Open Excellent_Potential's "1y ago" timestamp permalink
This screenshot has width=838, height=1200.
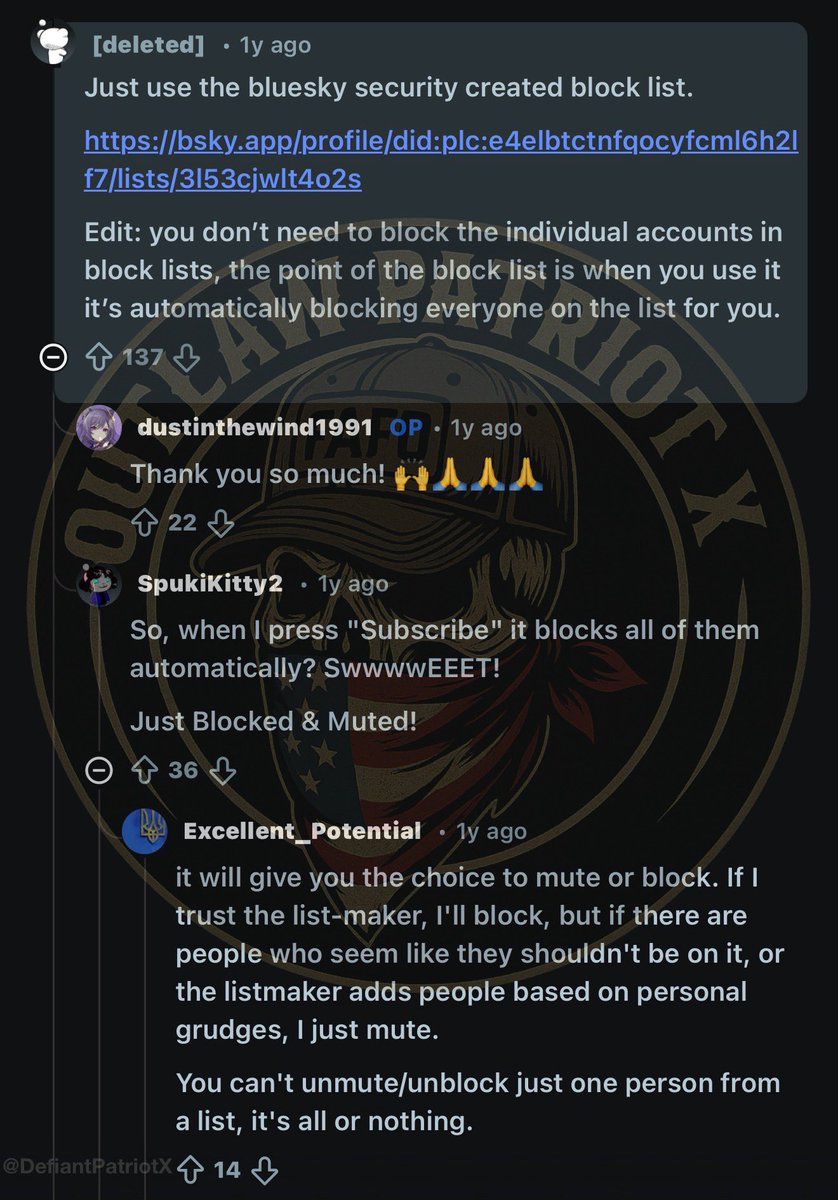[x=491, y=831]
